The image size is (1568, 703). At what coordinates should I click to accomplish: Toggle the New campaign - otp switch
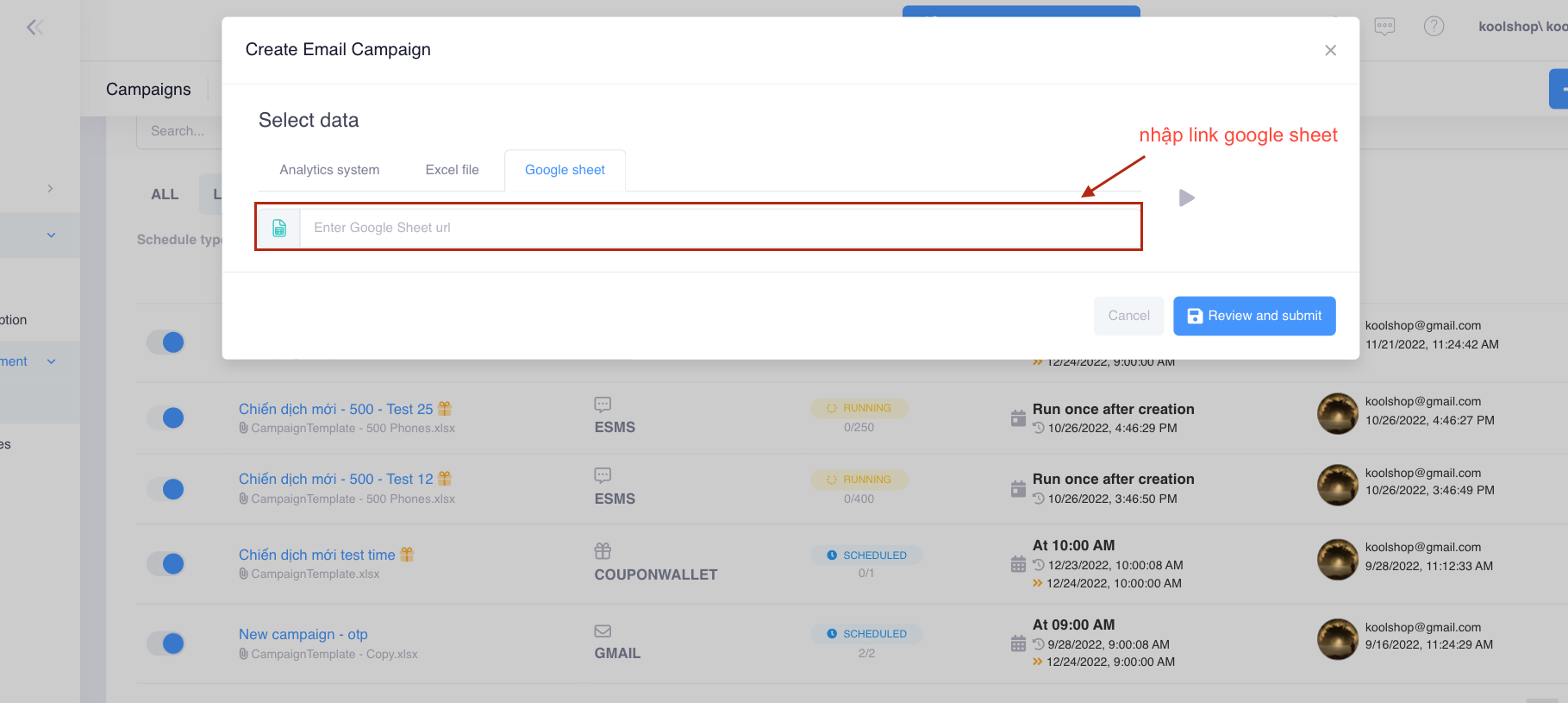166,643
